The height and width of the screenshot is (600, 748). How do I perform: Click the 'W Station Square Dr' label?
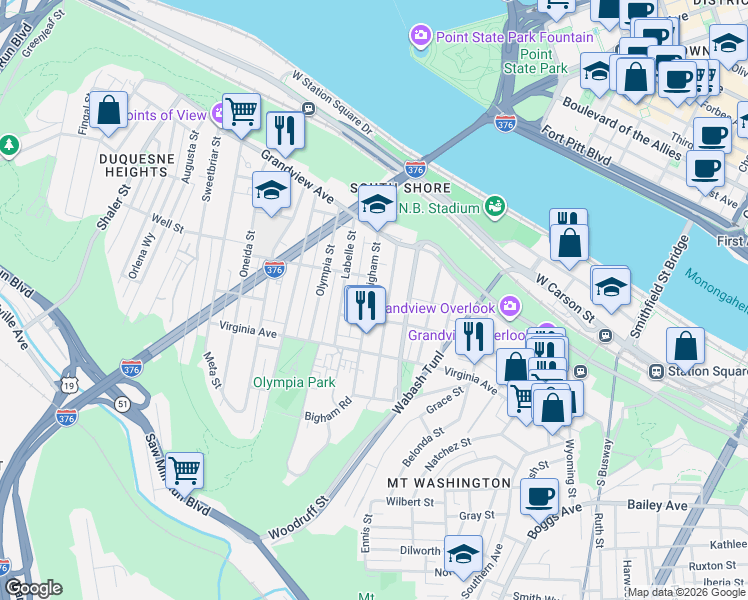coord(332,103)
